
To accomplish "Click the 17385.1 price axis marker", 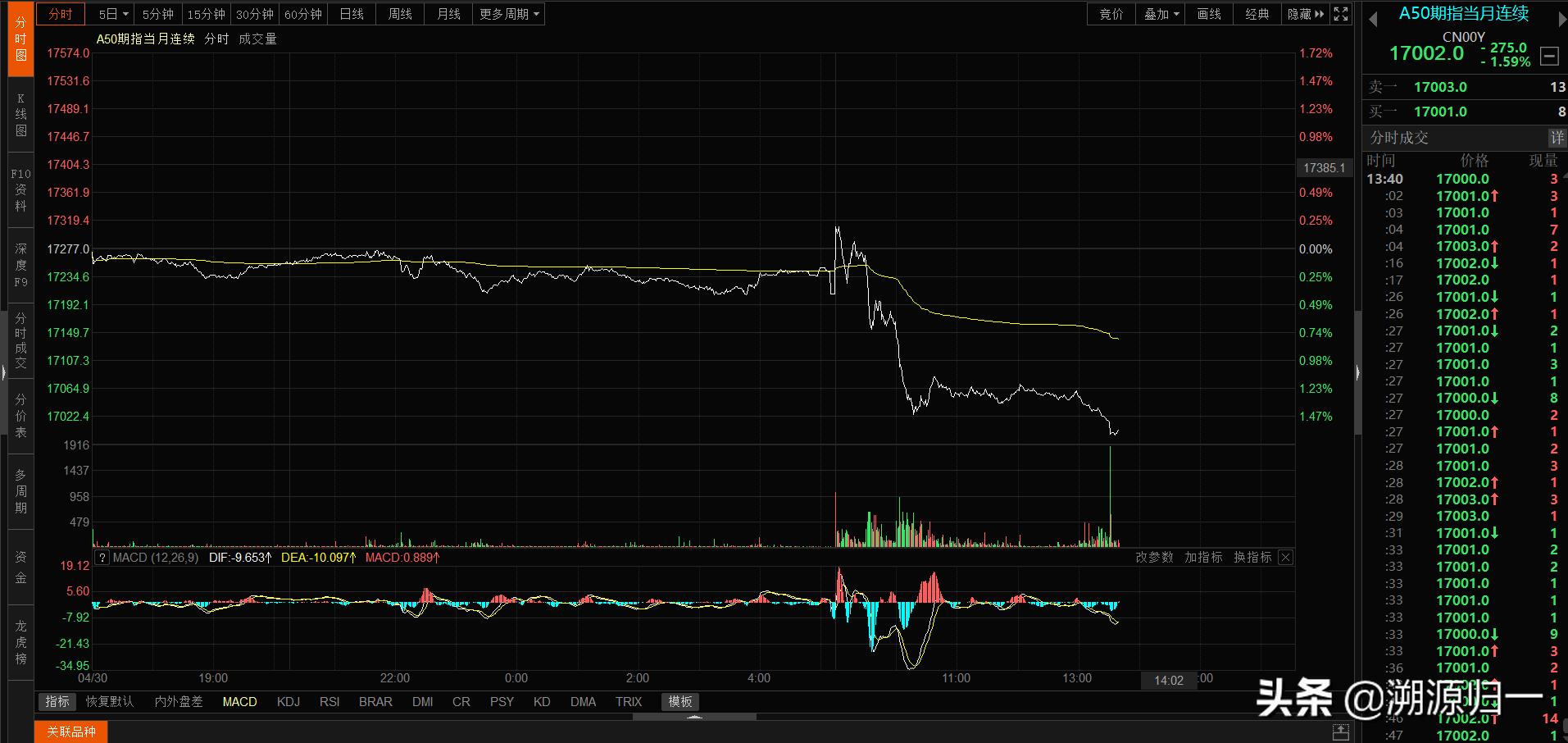I will (1325, 168).
